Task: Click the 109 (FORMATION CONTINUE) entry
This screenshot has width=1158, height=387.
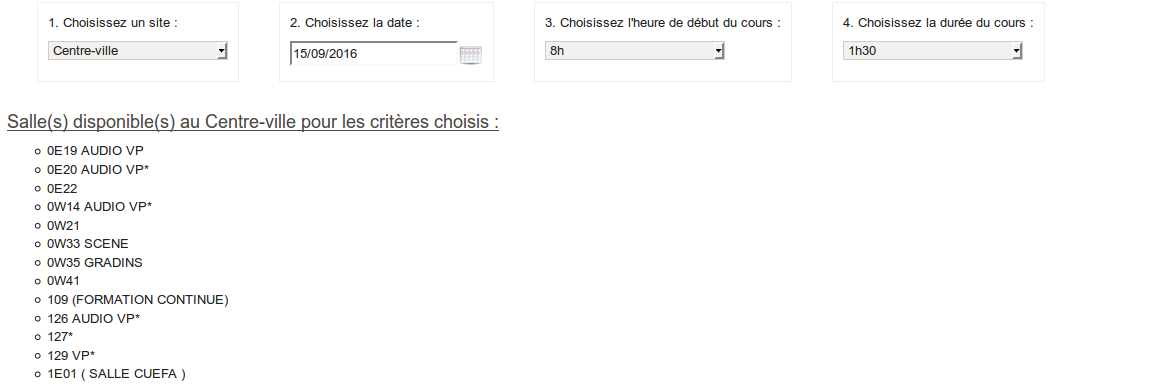Action: coord(138,300)
